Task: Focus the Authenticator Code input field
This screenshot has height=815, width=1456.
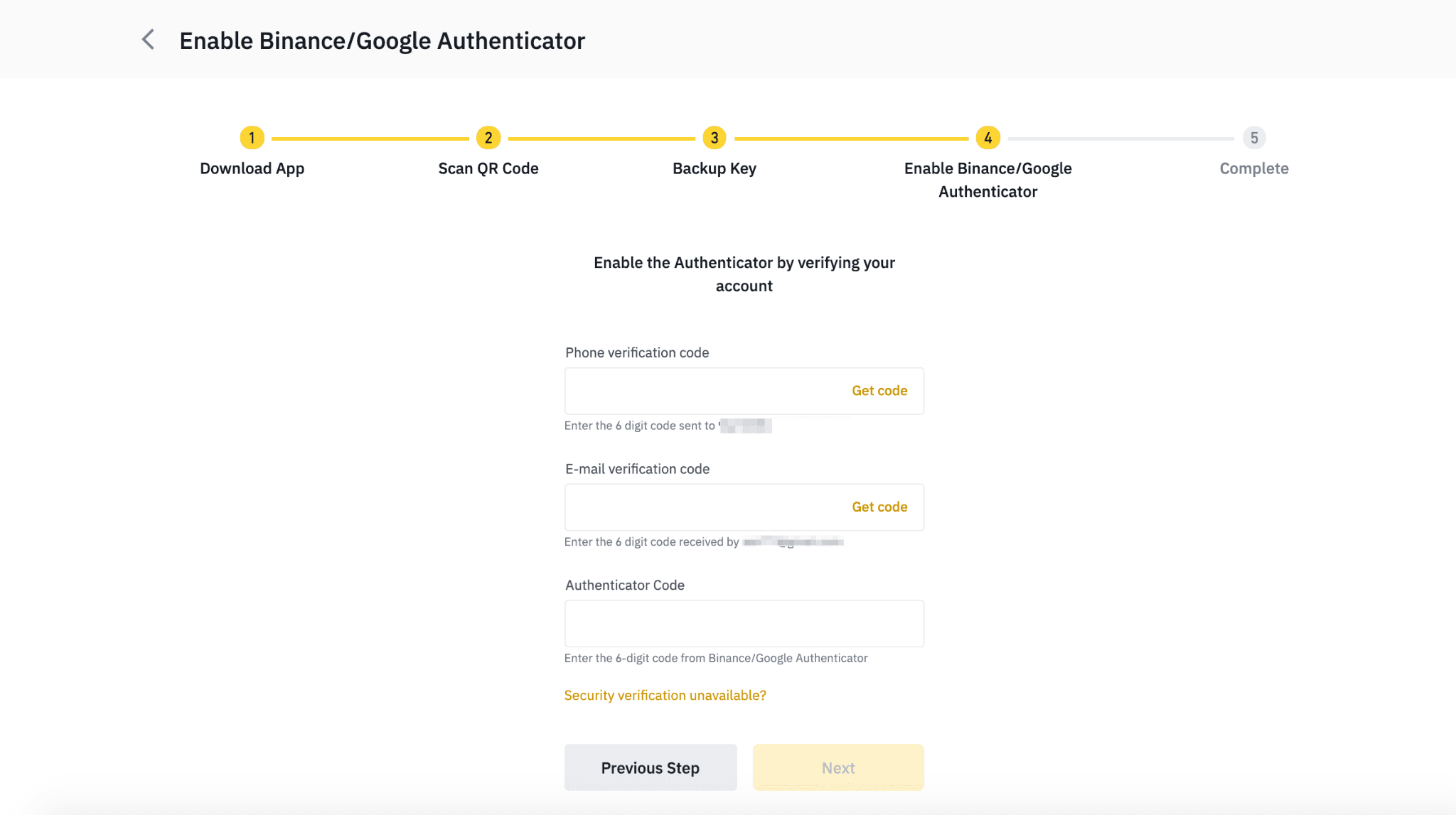Action: pos(744,624)
